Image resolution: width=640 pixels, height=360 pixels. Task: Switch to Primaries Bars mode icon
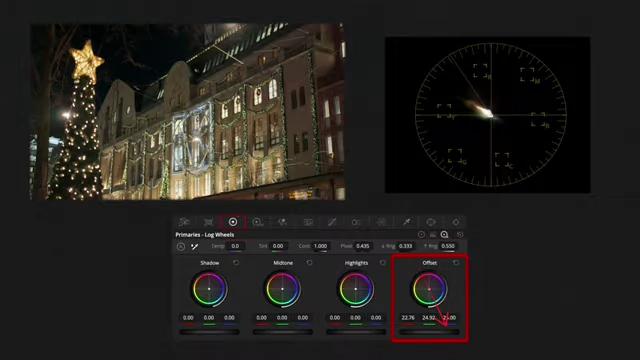pyautogui.click(x=433, y=235)
